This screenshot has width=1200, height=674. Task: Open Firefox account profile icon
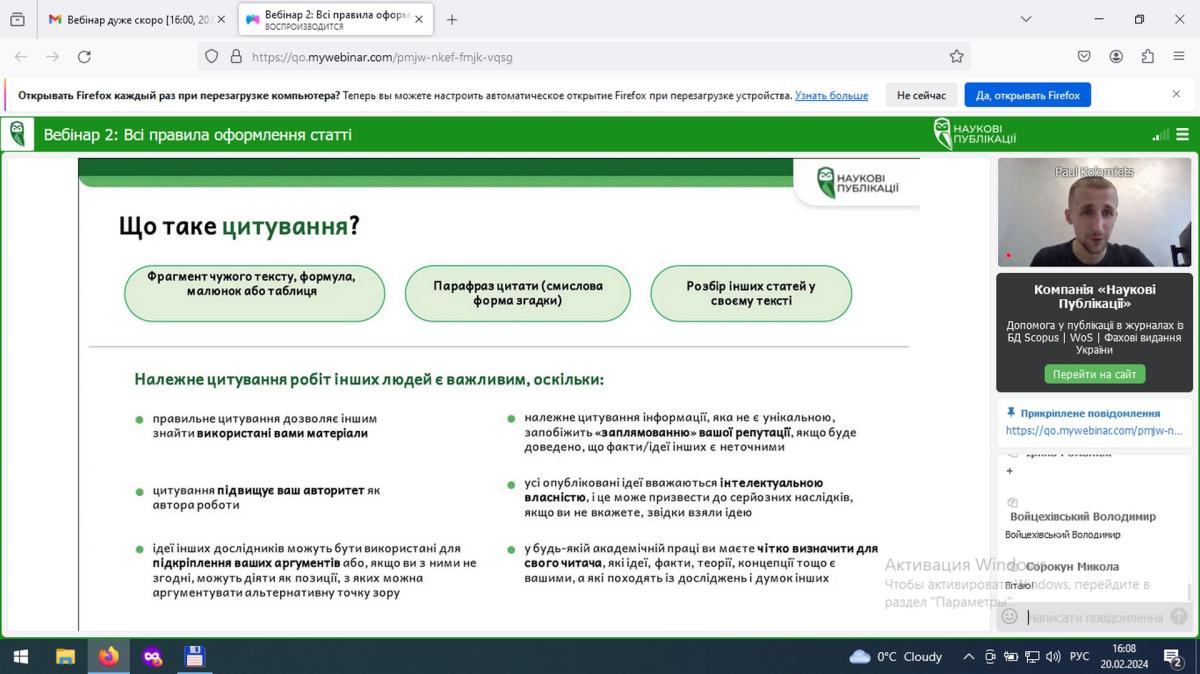[1116, 57]
